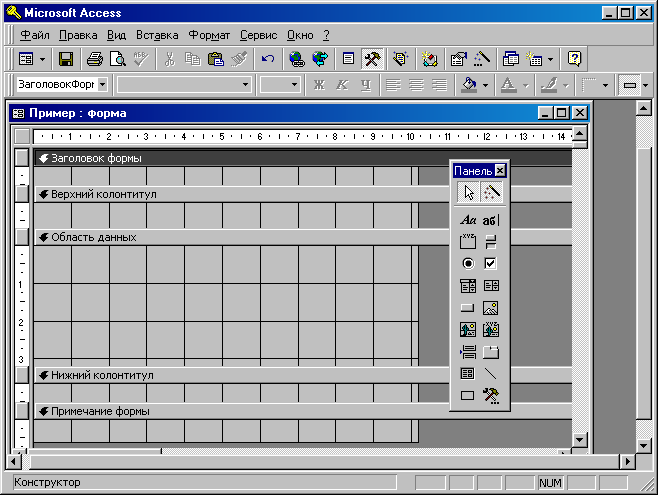658x495 pixels.
Task: Click the Web toolbar globe-arrows icon
Action: [x=320, y=59]
